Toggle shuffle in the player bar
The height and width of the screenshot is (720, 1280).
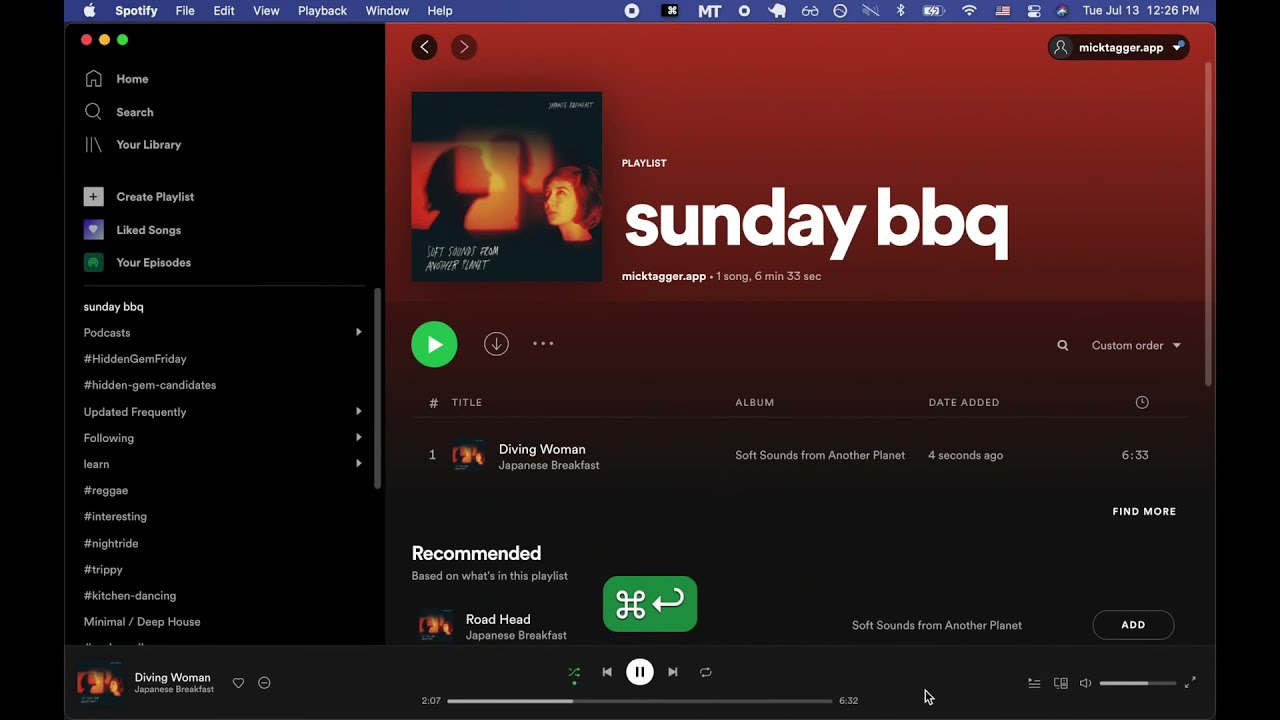574,673
